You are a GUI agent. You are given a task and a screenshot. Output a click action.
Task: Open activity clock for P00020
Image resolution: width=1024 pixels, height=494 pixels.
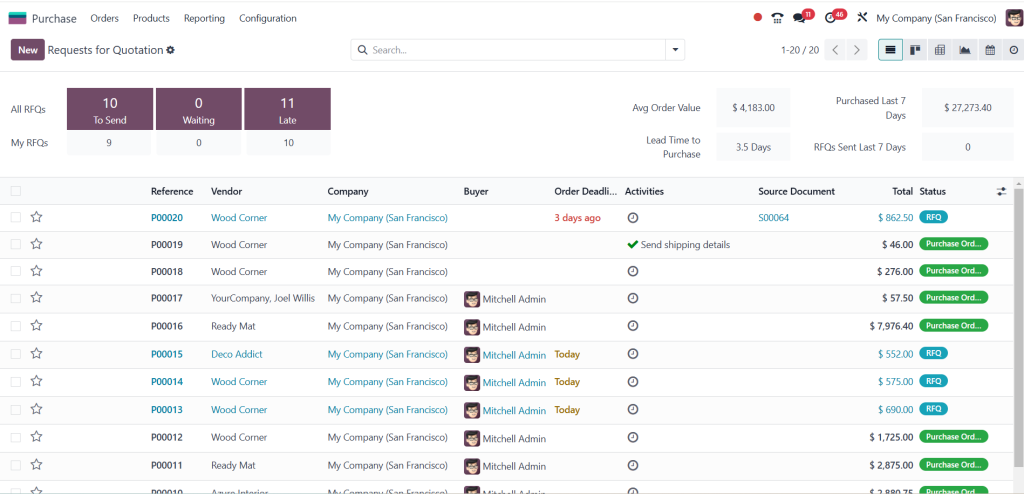click(x=632, y=218)
